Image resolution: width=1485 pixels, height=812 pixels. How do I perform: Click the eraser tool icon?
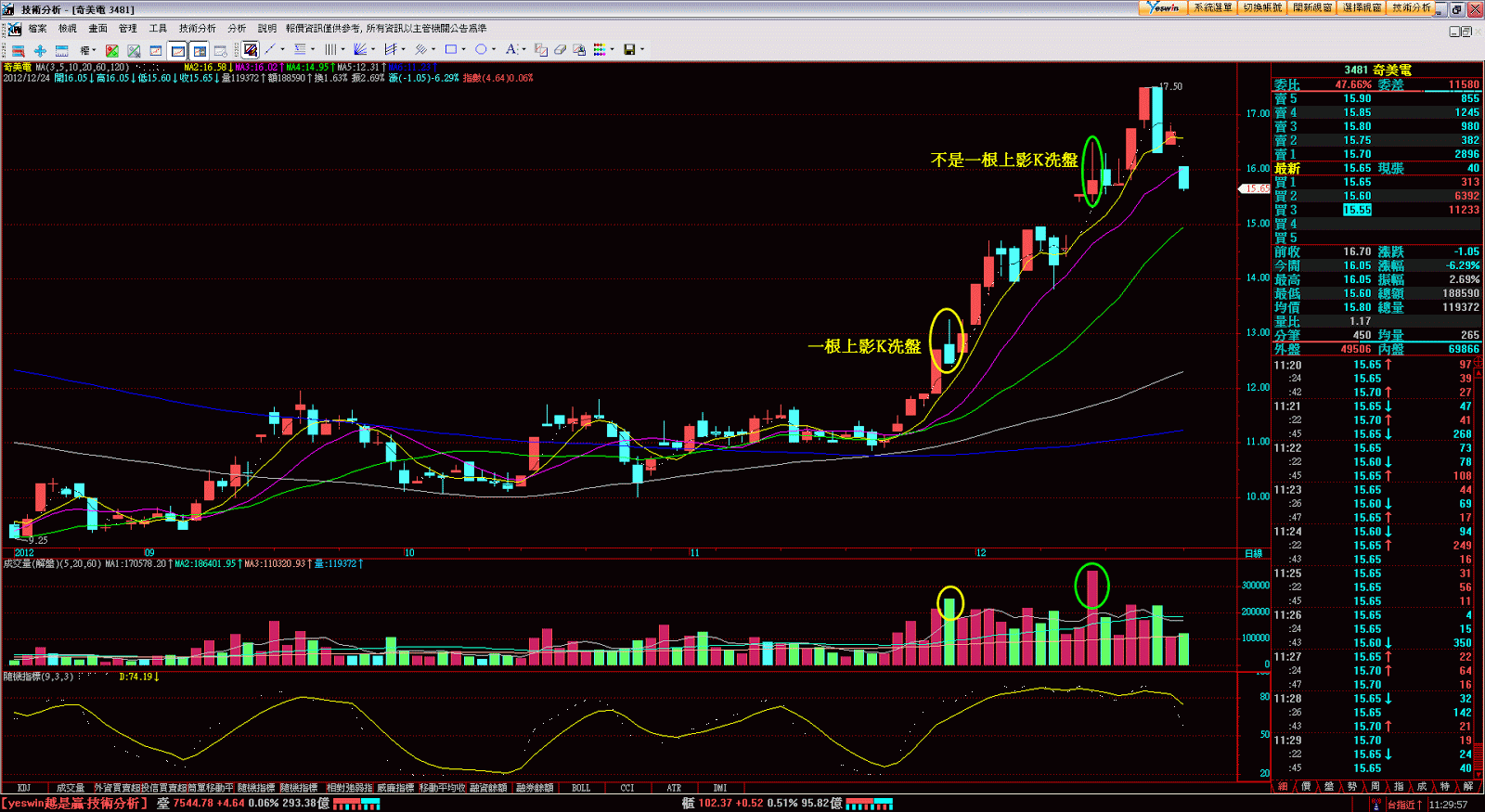point(560,50)
